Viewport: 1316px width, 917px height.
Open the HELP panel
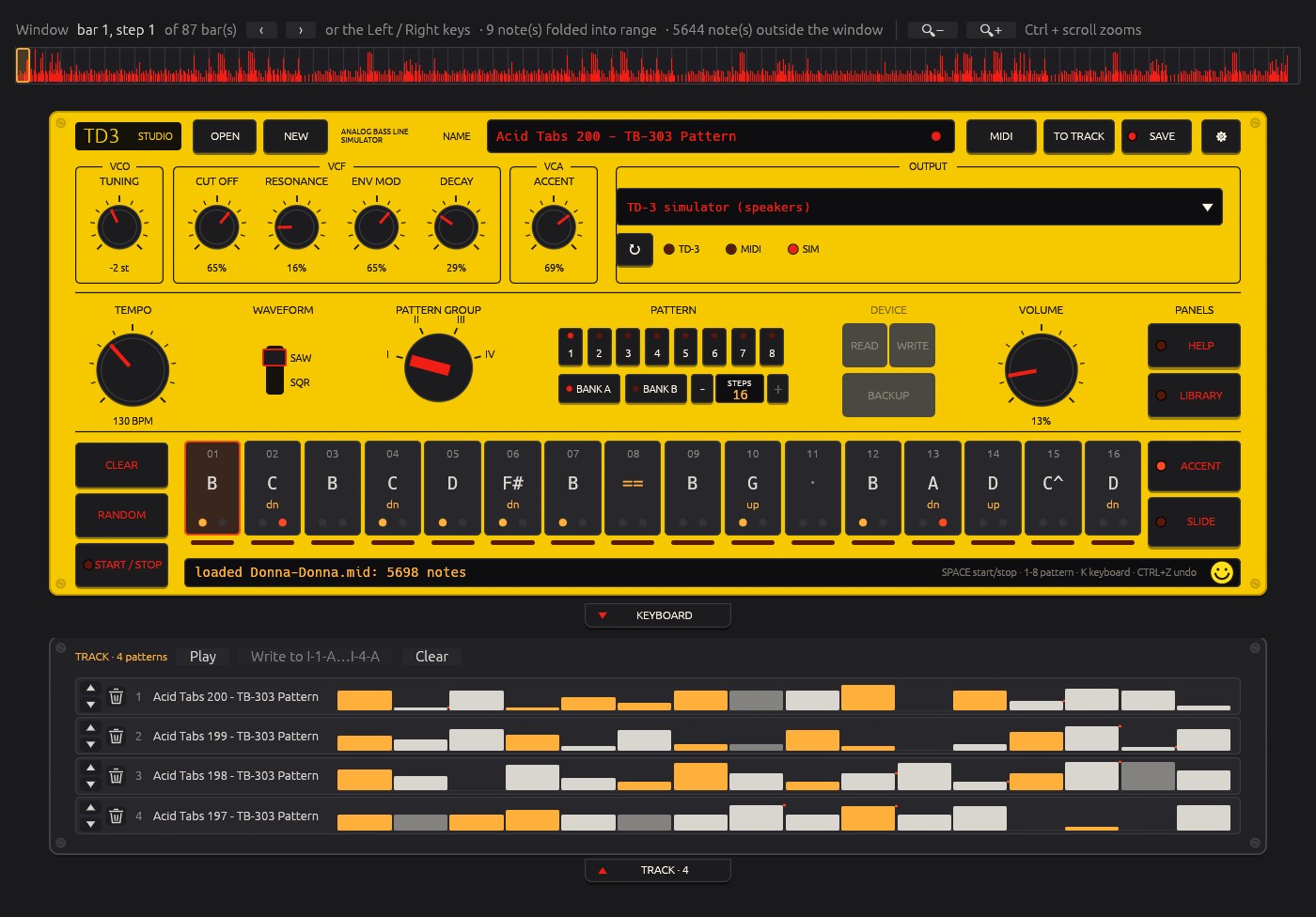(1194, 346)
